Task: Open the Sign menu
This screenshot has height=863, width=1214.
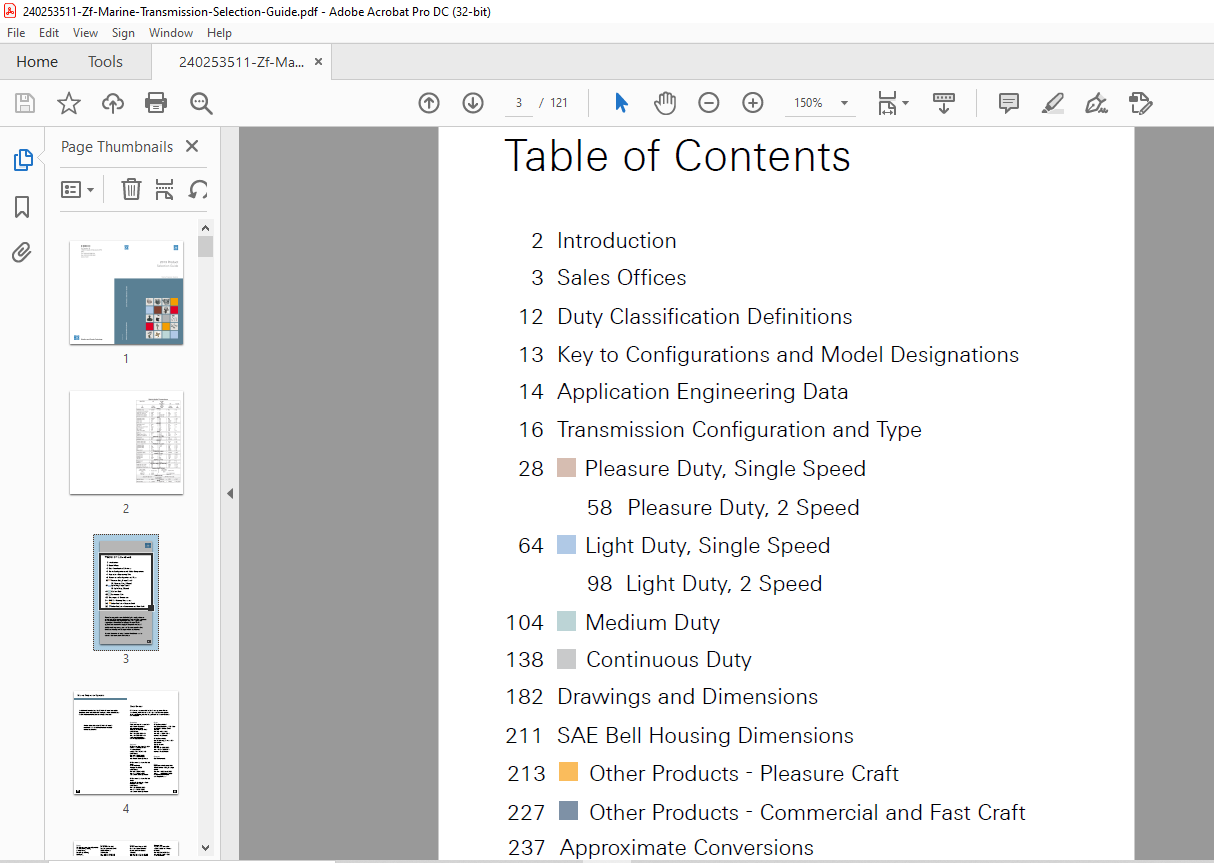Action: [123, 33]
